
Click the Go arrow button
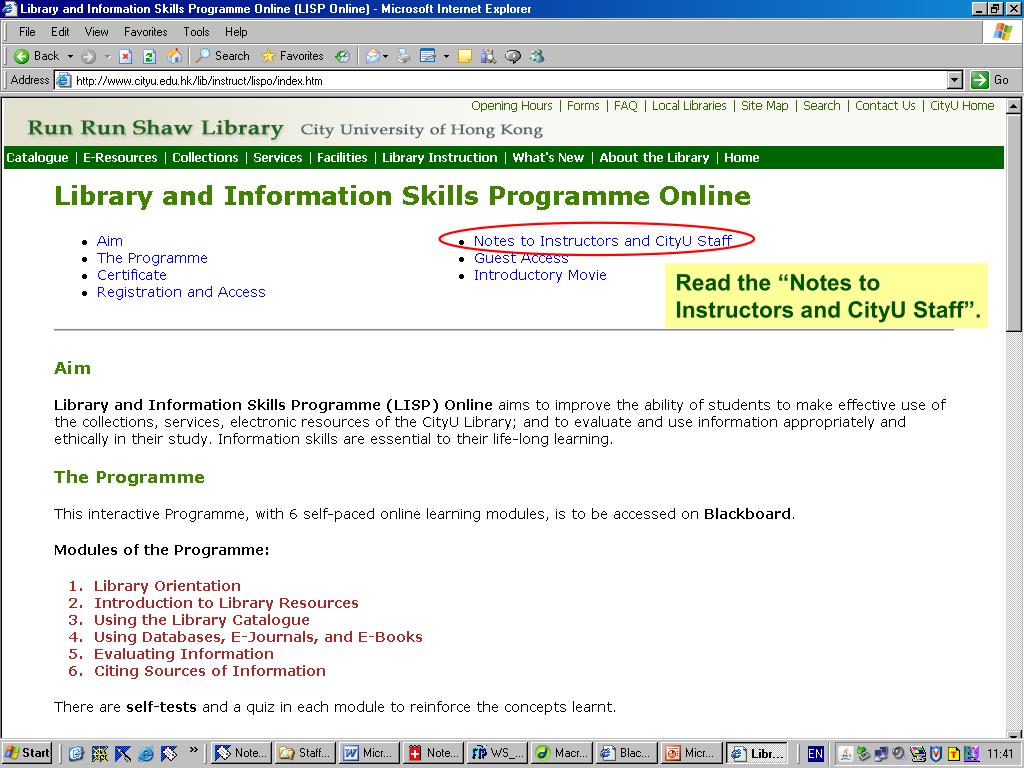tap(990, 80)
